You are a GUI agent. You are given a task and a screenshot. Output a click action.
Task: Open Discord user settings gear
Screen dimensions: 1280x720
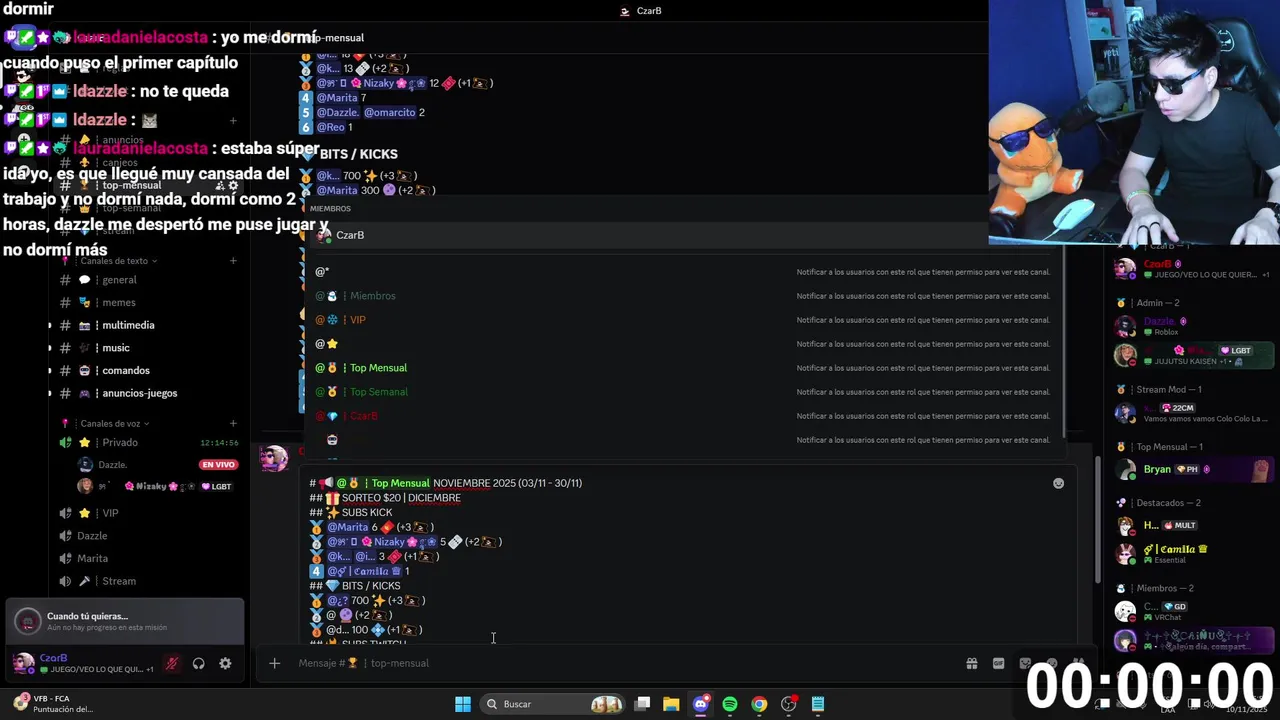pos(225,663)
